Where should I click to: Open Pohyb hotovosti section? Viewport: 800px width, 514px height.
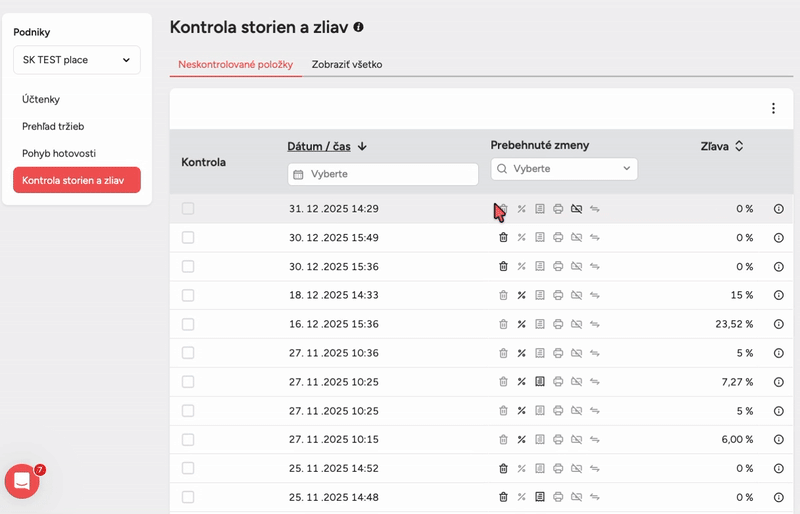click(59, 153)
